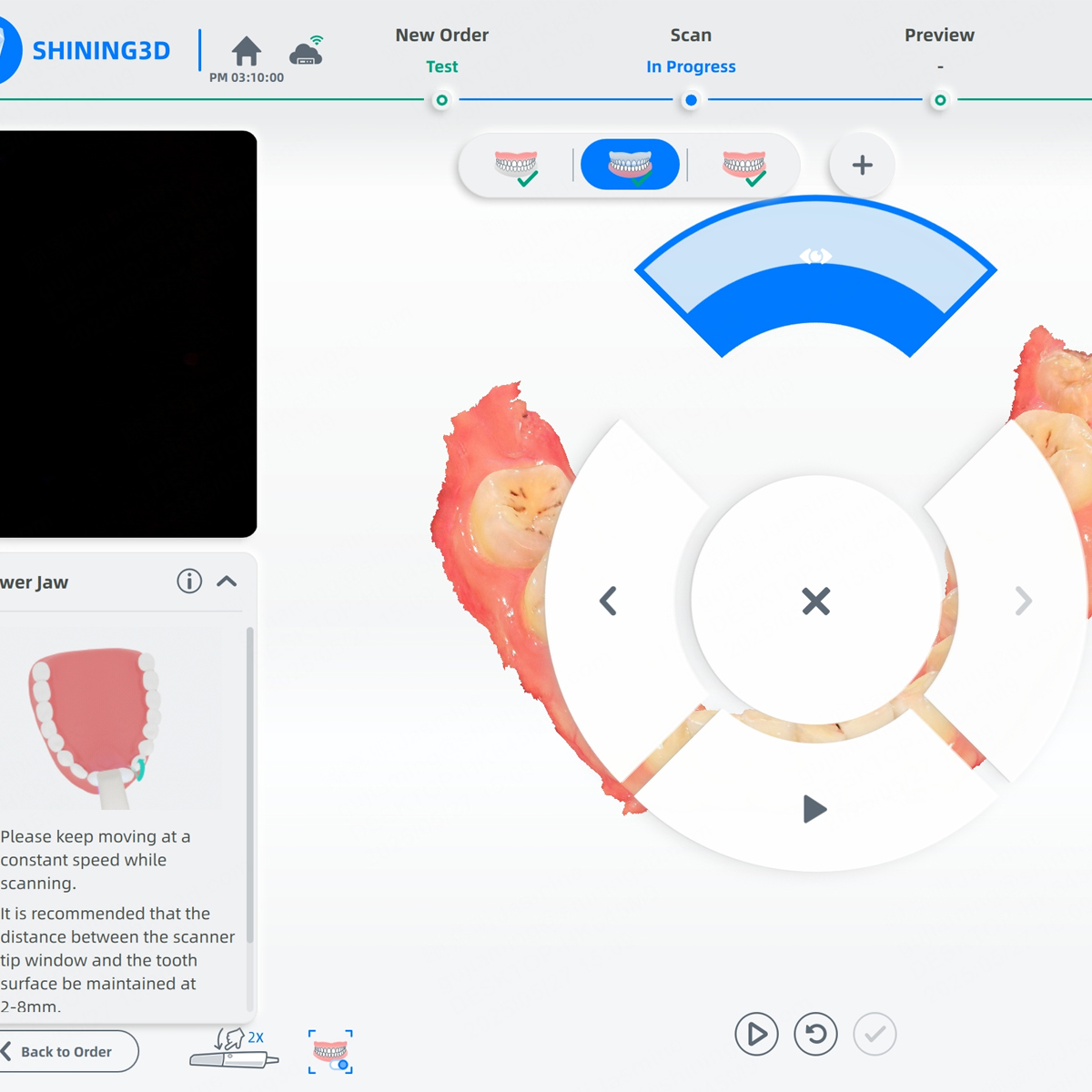Image resolution: width=1092 pixels, height=1092 pixels.
Task: Click the confirm checkmark button
Action: [875, 1035]
